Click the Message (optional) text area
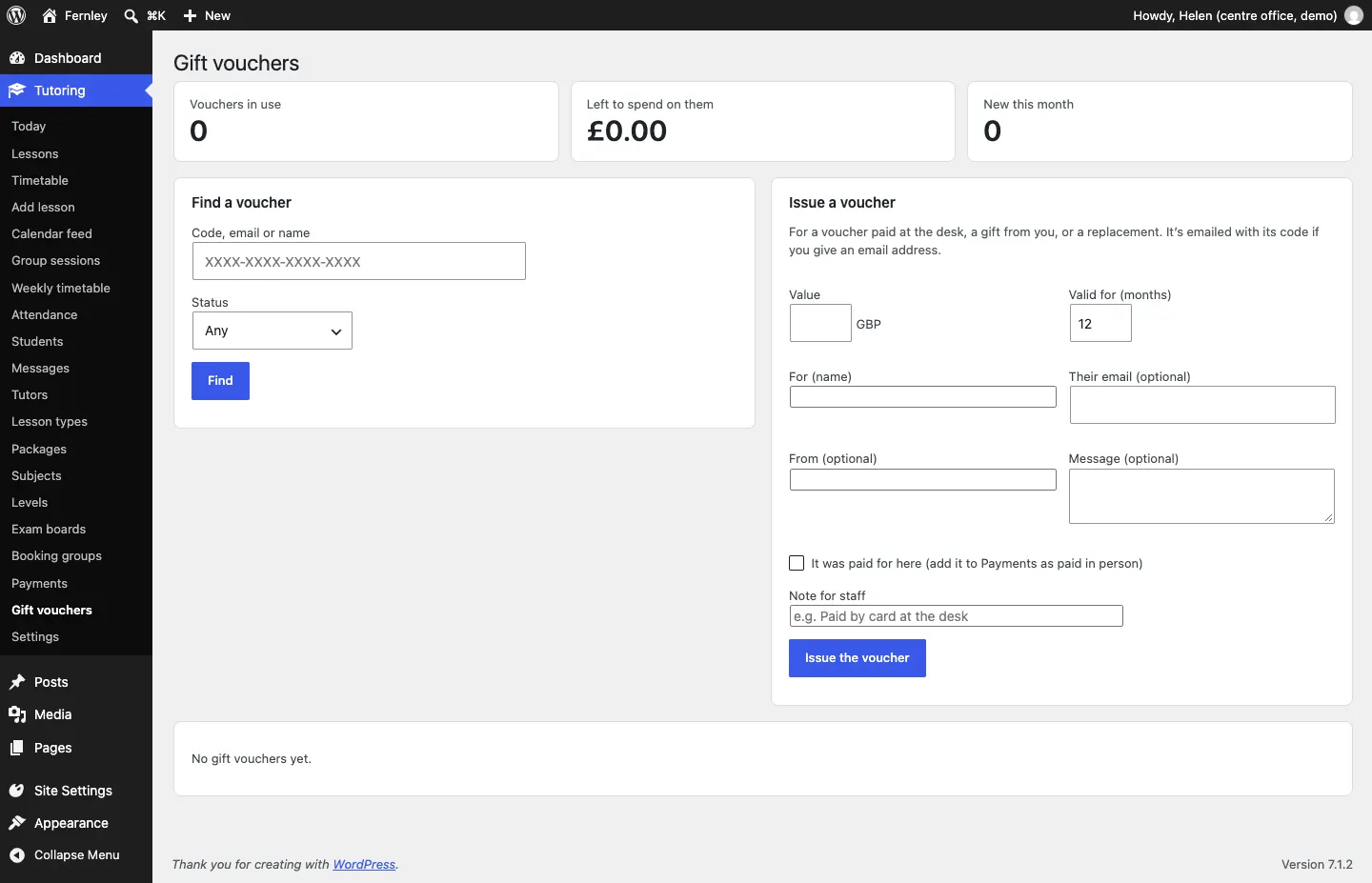 pyautogui.click(x=1201, y=495)
